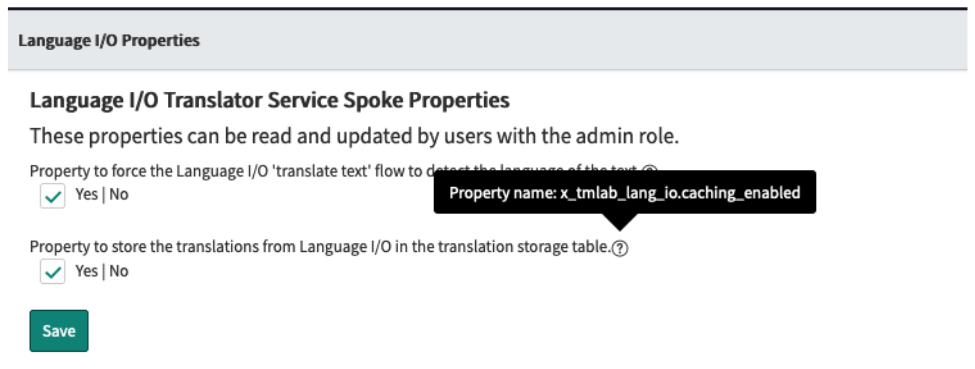
Task: Click the Language I/O Properties header bar
Action: pos(488,40)
